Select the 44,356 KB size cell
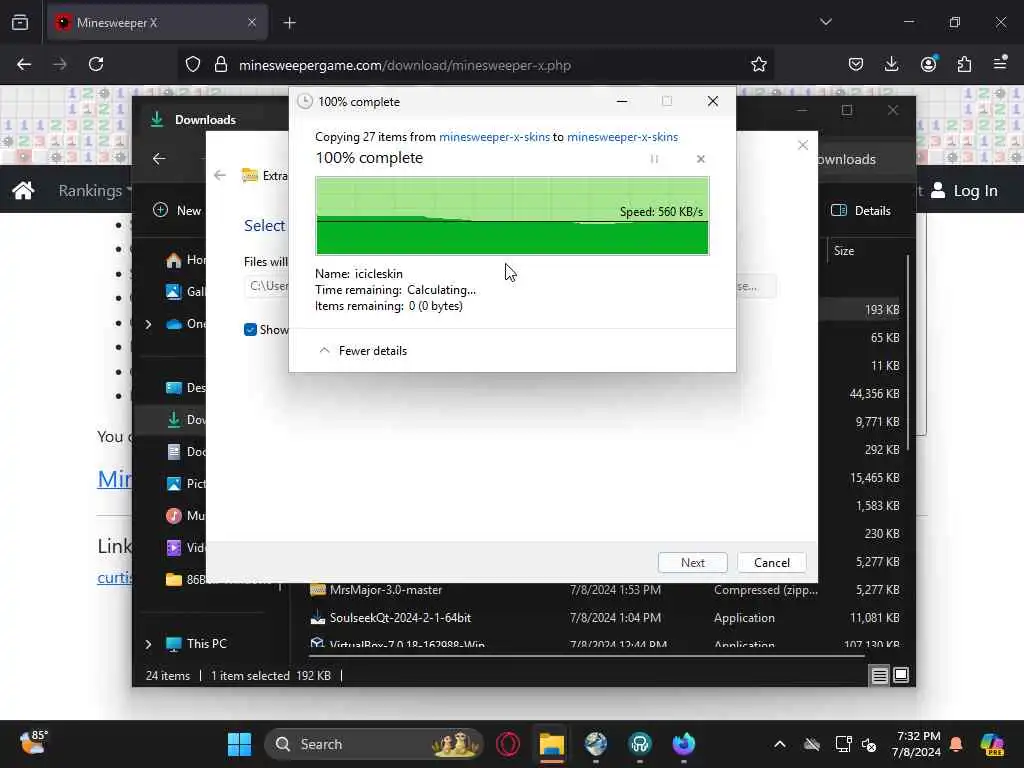The width and height of the screenshot is (1024, 768). (x=874, y=394)
